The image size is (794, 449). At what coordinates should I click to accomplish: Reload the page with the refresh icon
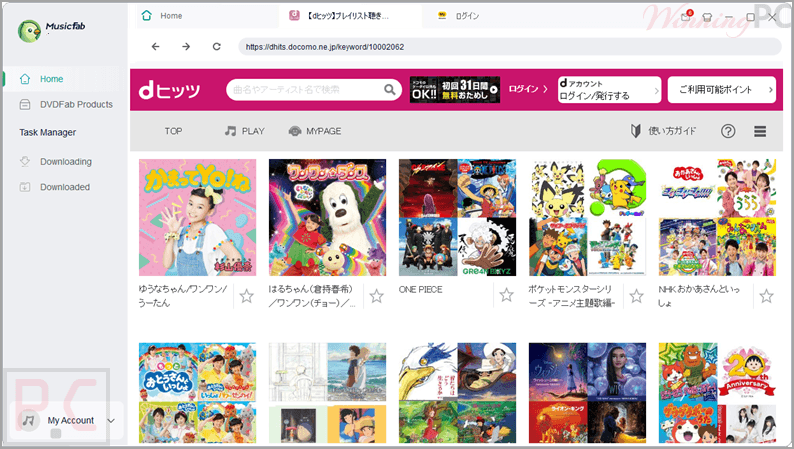pyautogui.click(x=216, y=47)
